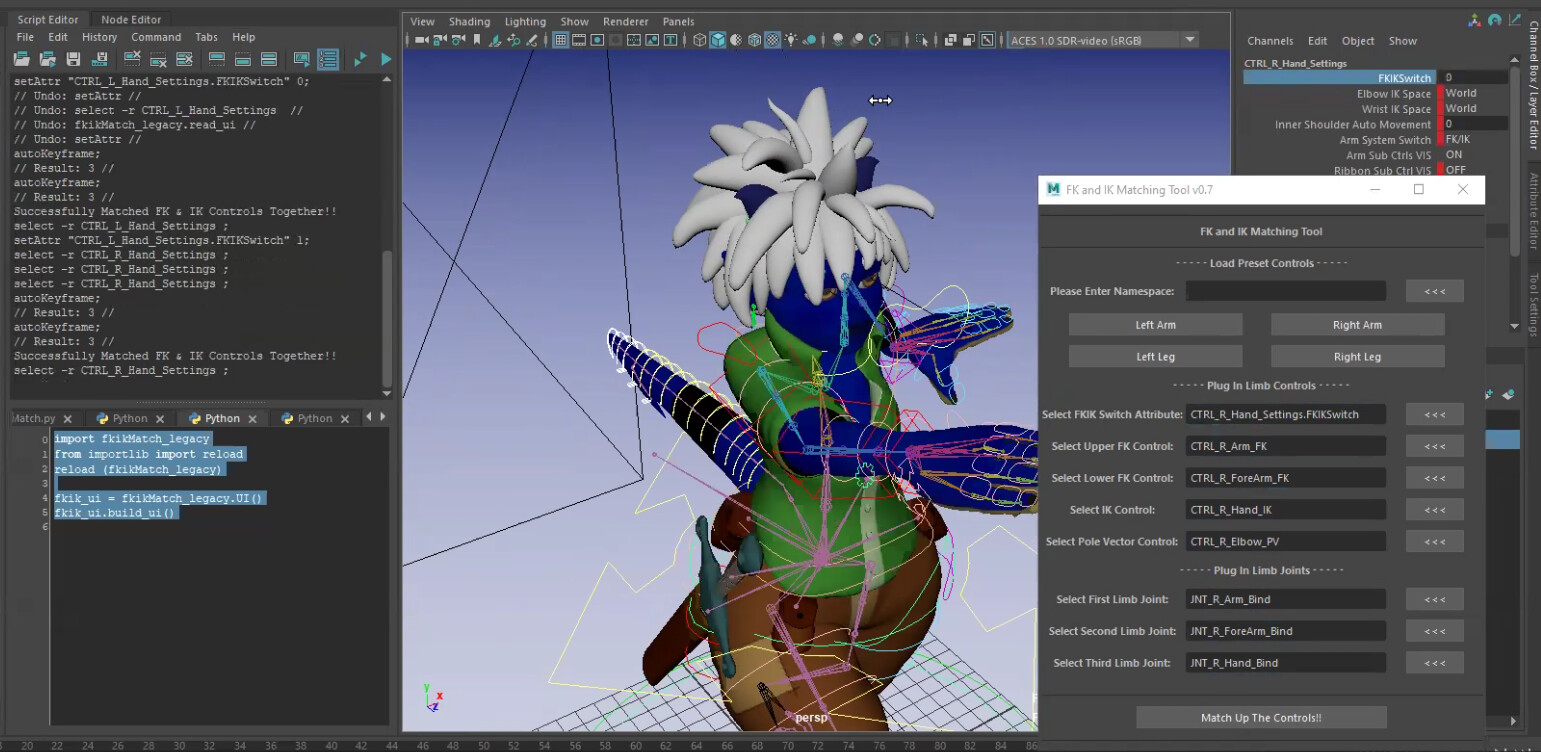Enable the Screen-space Ambient Occlusion toggle

[x=857, y=39]
